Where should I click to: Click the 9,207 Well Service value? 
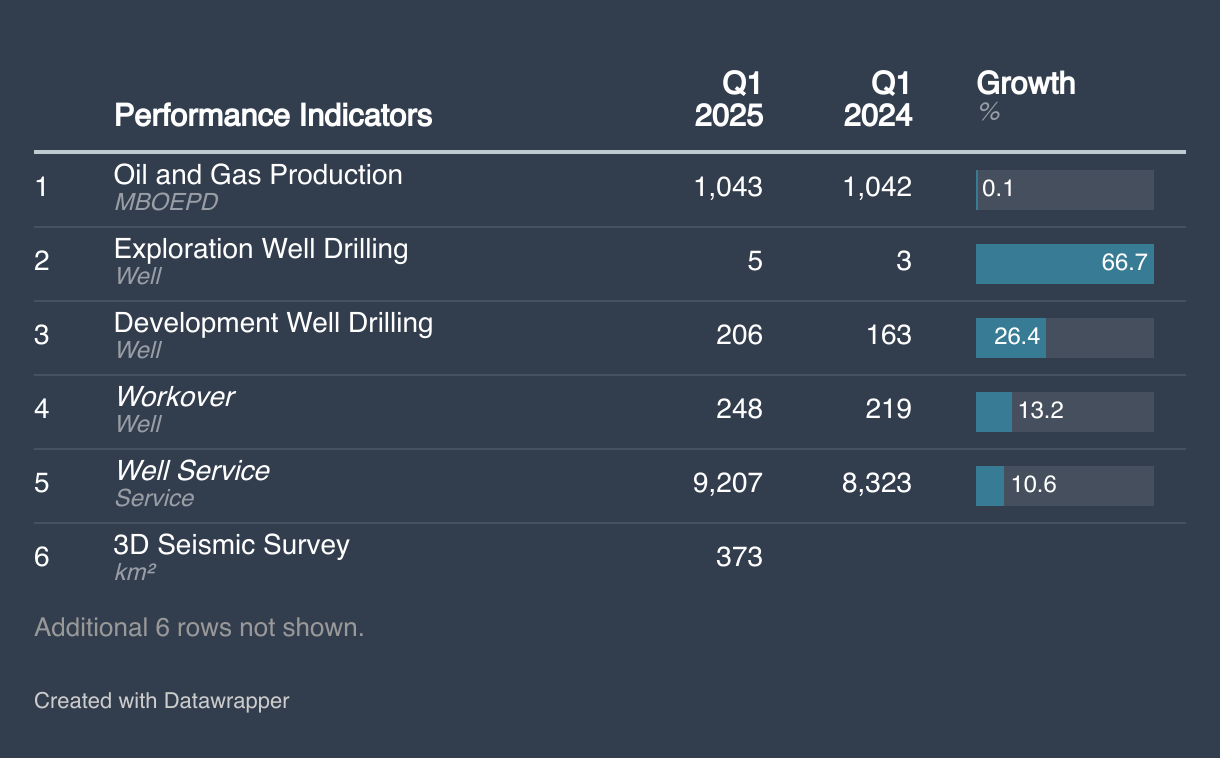click(727, 484)
